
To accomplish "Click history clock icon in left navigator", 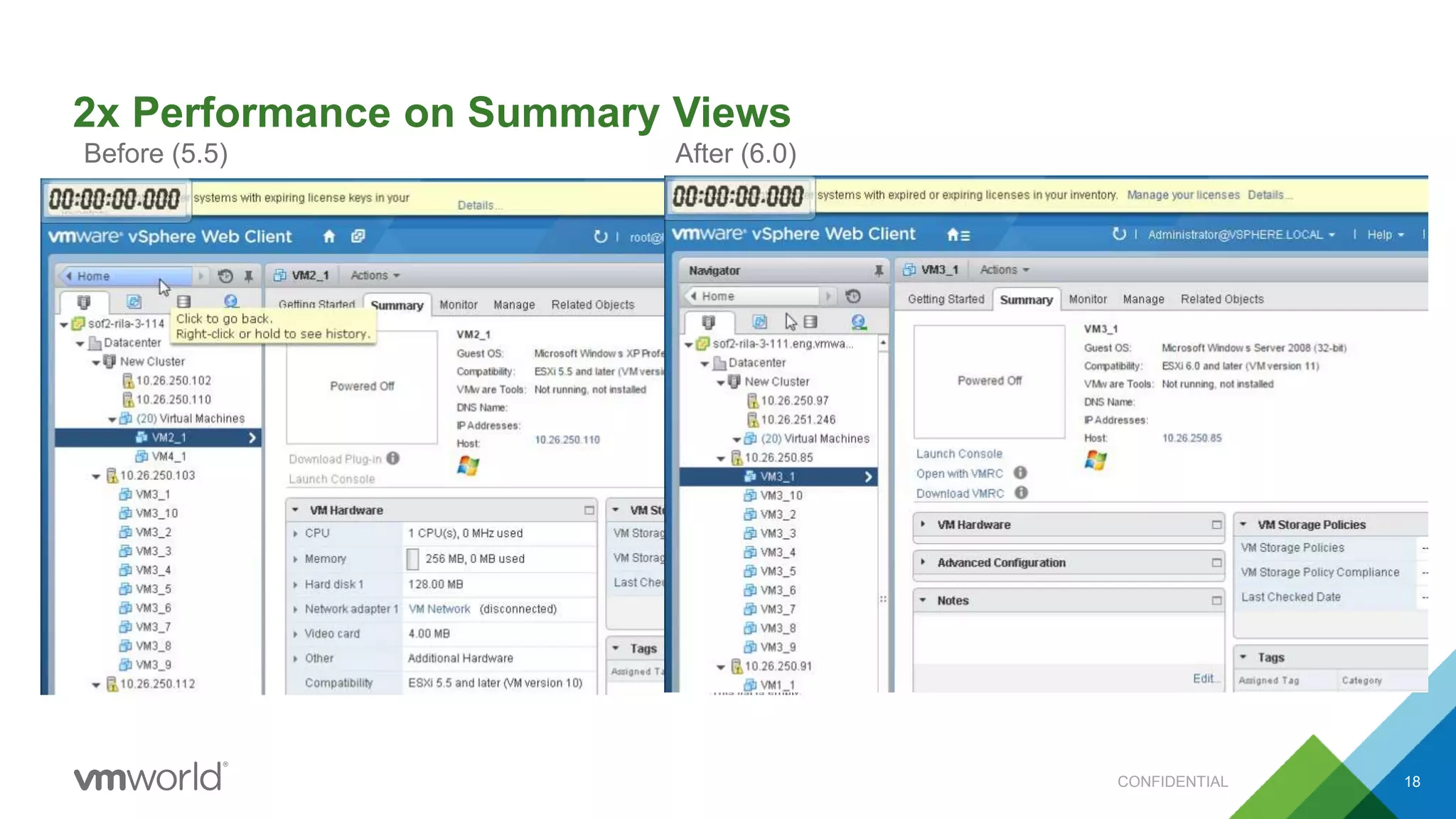I will point(225,276).
